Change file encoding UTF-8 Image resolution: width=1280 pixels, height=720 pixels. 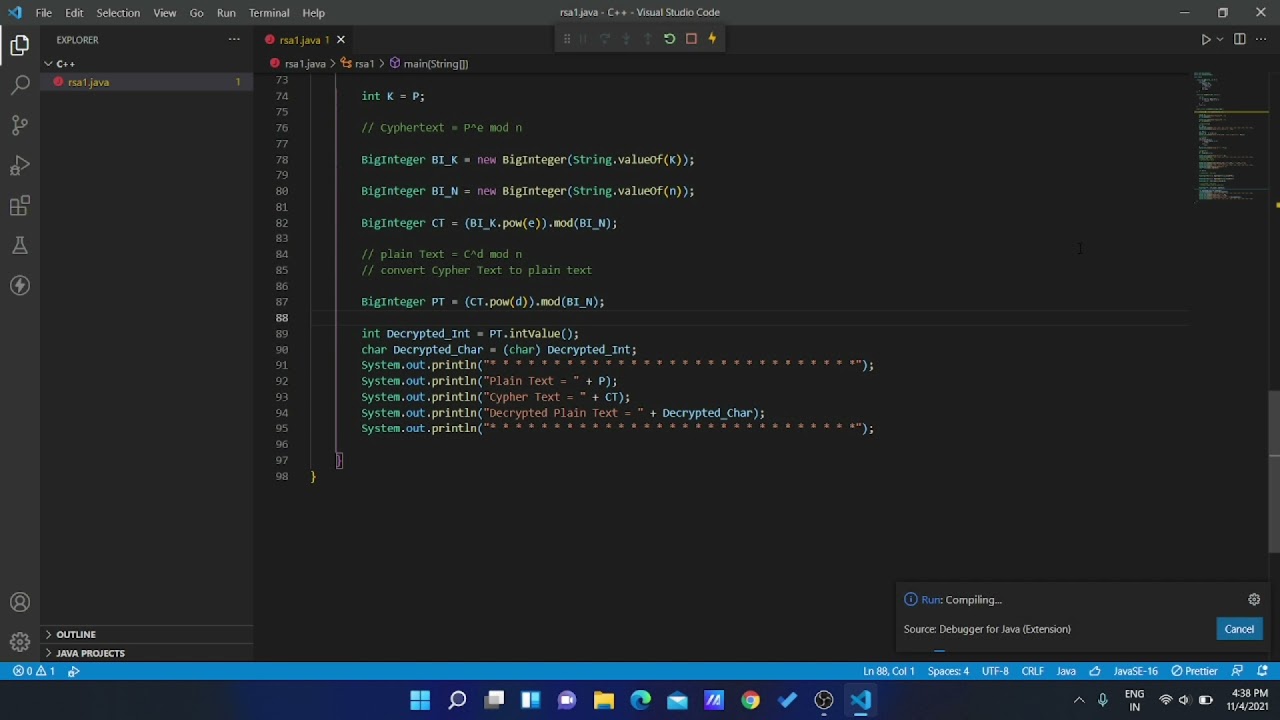995,671
